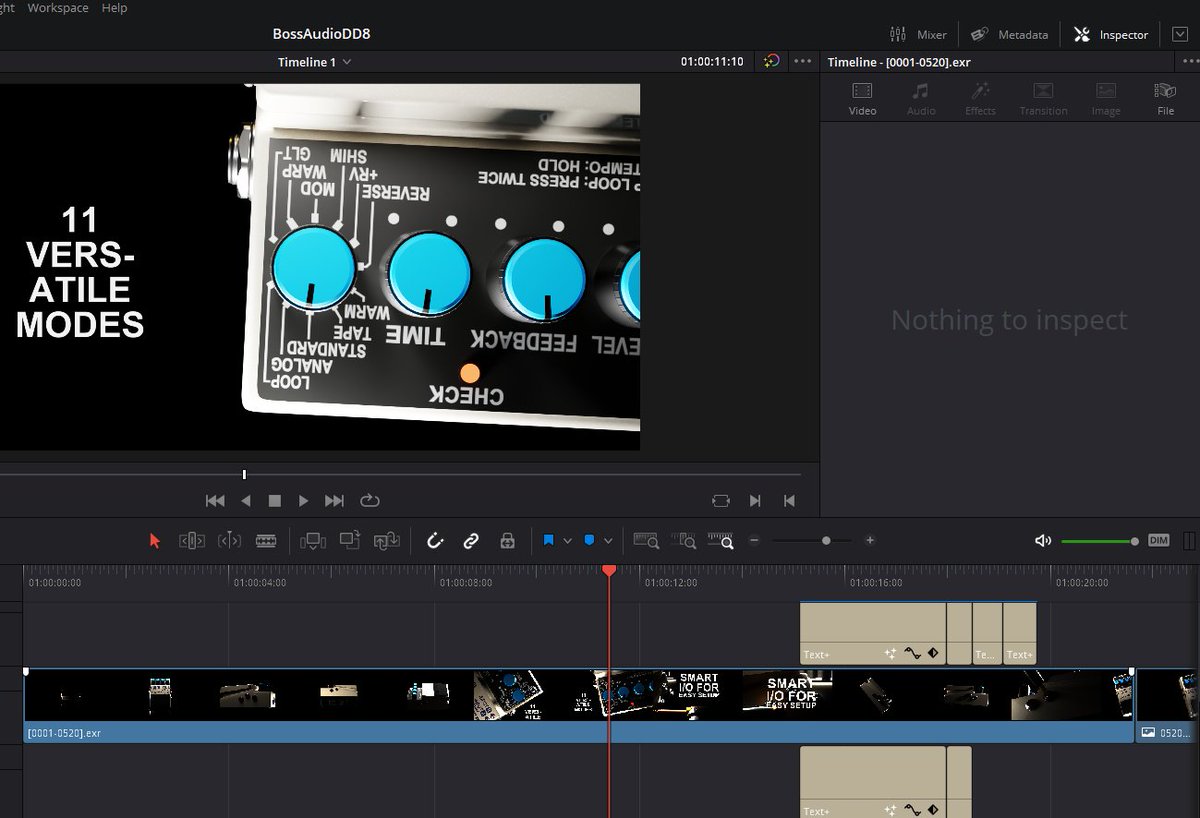This screenshot has width=1200, height=818.
Task: Activate the Trim Edit mode tool
Action: pyautogui.click(x=192, y=541)
